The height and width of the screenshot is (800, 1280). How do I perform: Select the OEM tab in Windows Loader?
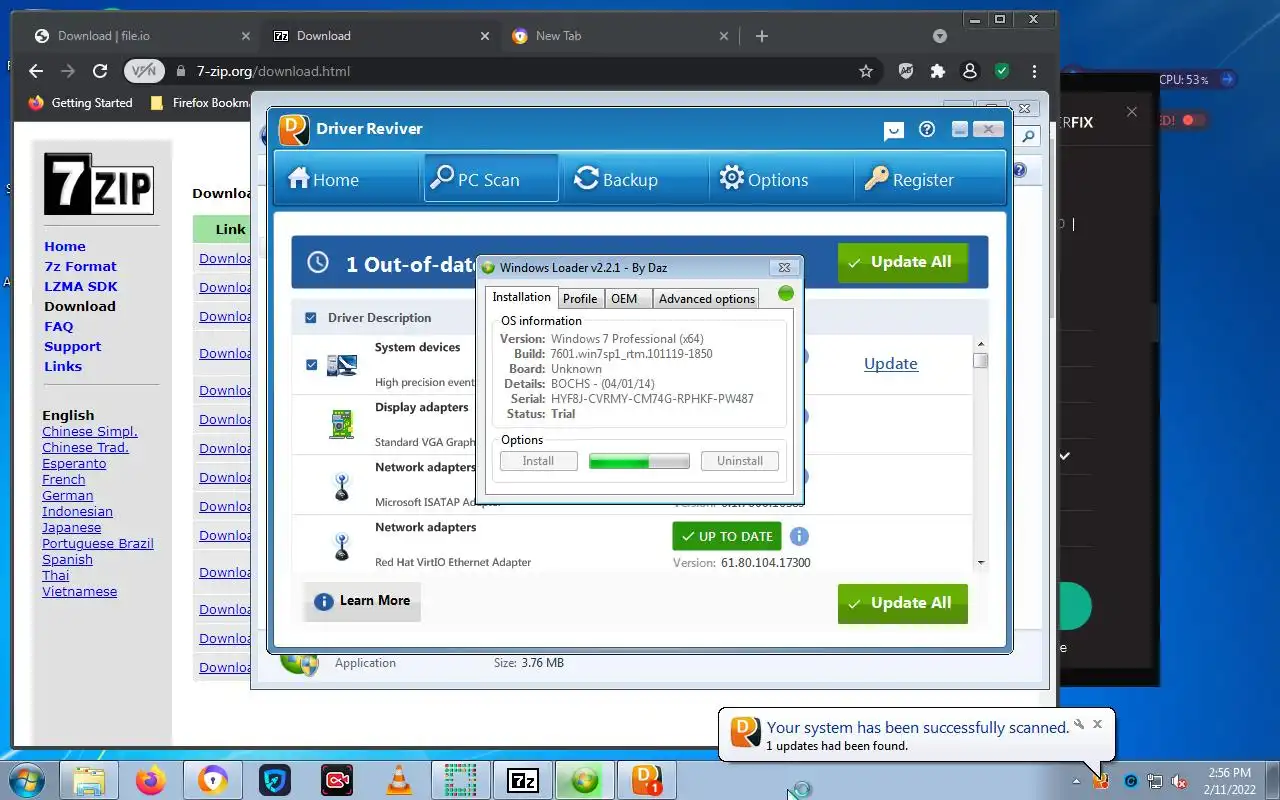[x=624, y=298]
